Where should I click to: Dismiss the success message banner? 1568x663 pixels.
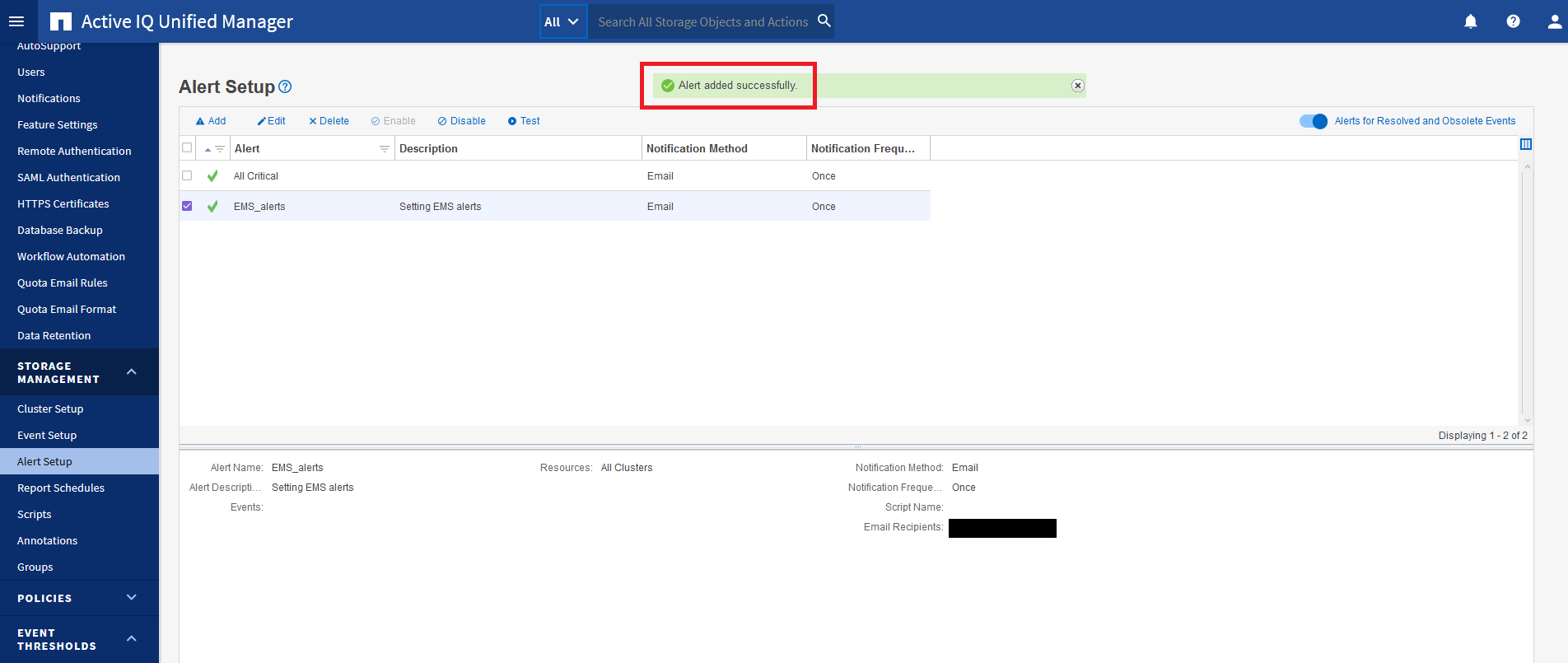(1077, 86)
